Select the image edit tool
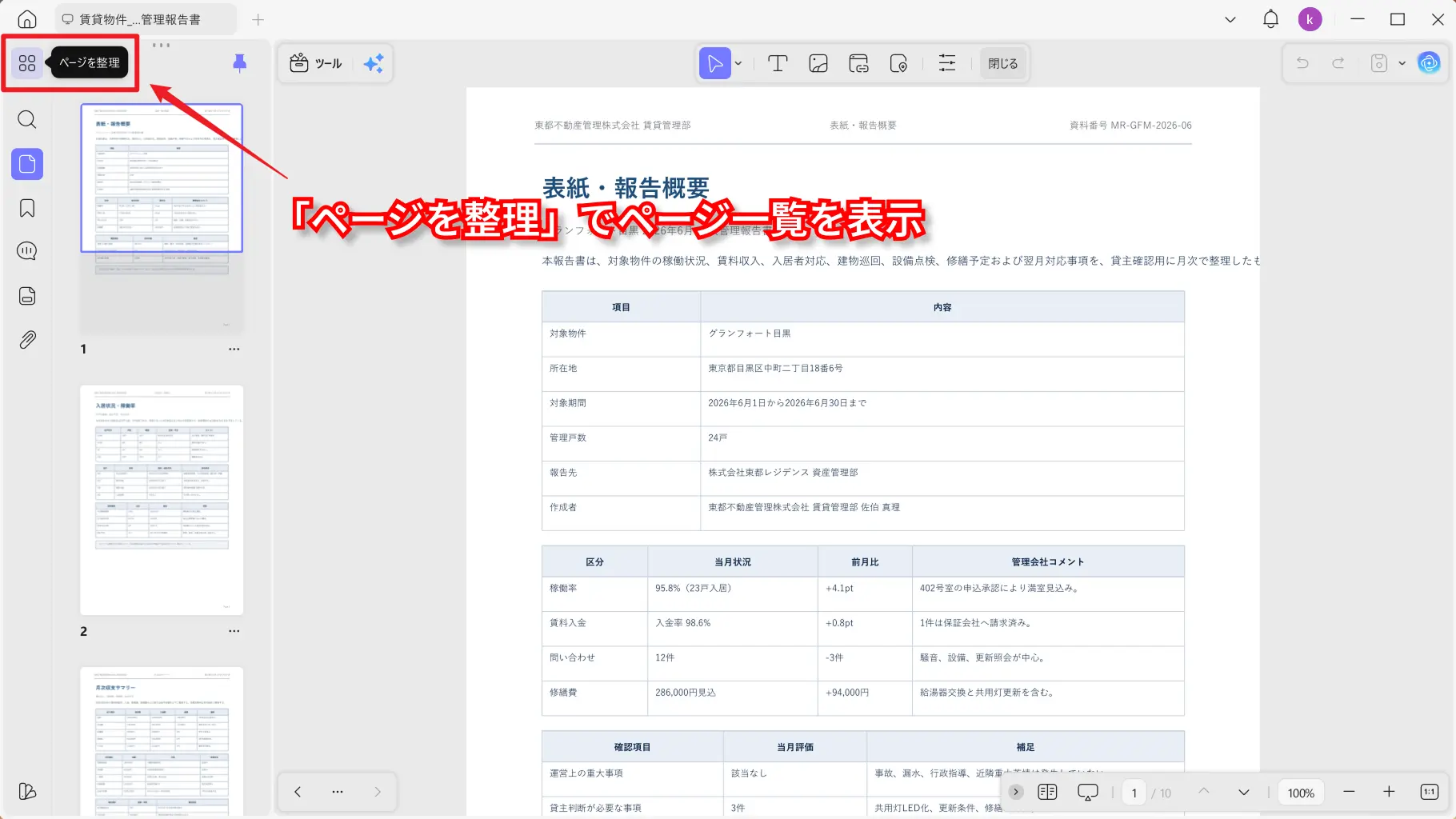 click(818, 63)
